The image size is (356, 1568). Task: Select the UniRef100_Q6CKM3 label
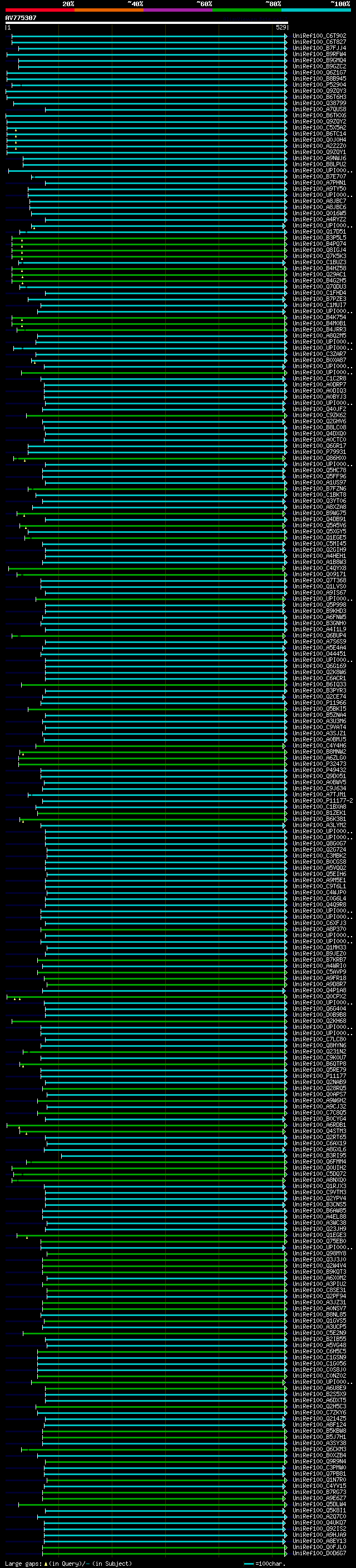(x=319, y=1449)
